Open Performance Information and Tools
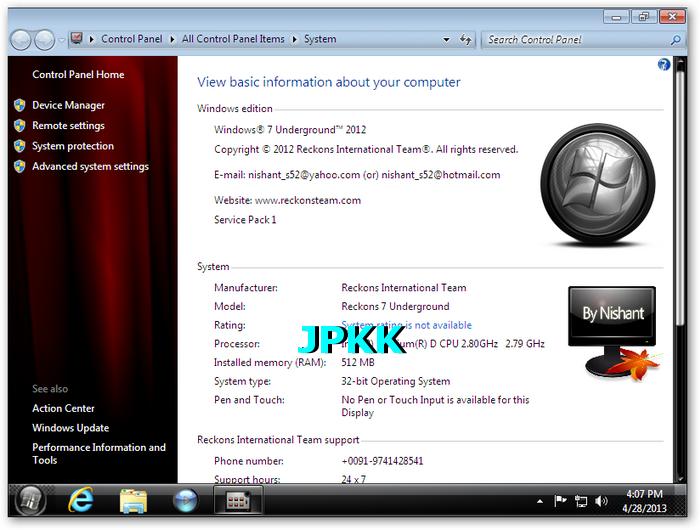The image size is (700, 530). tap(99, 454)
